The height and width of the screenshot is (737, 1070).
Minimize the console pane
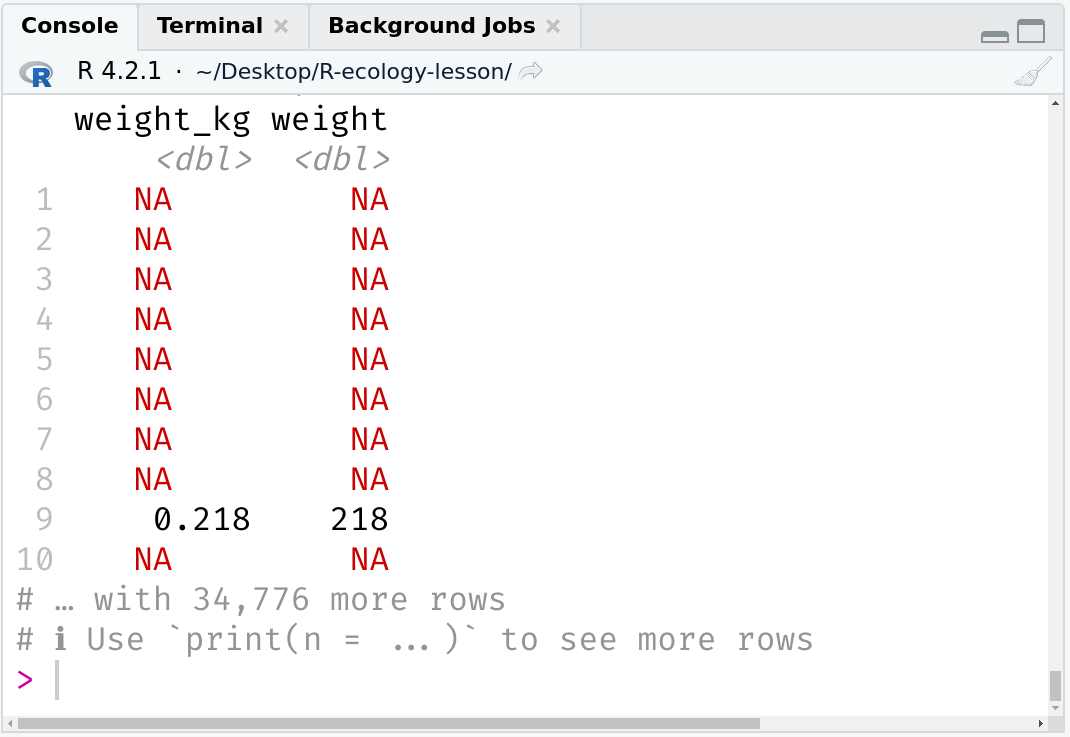coord(994,36)
